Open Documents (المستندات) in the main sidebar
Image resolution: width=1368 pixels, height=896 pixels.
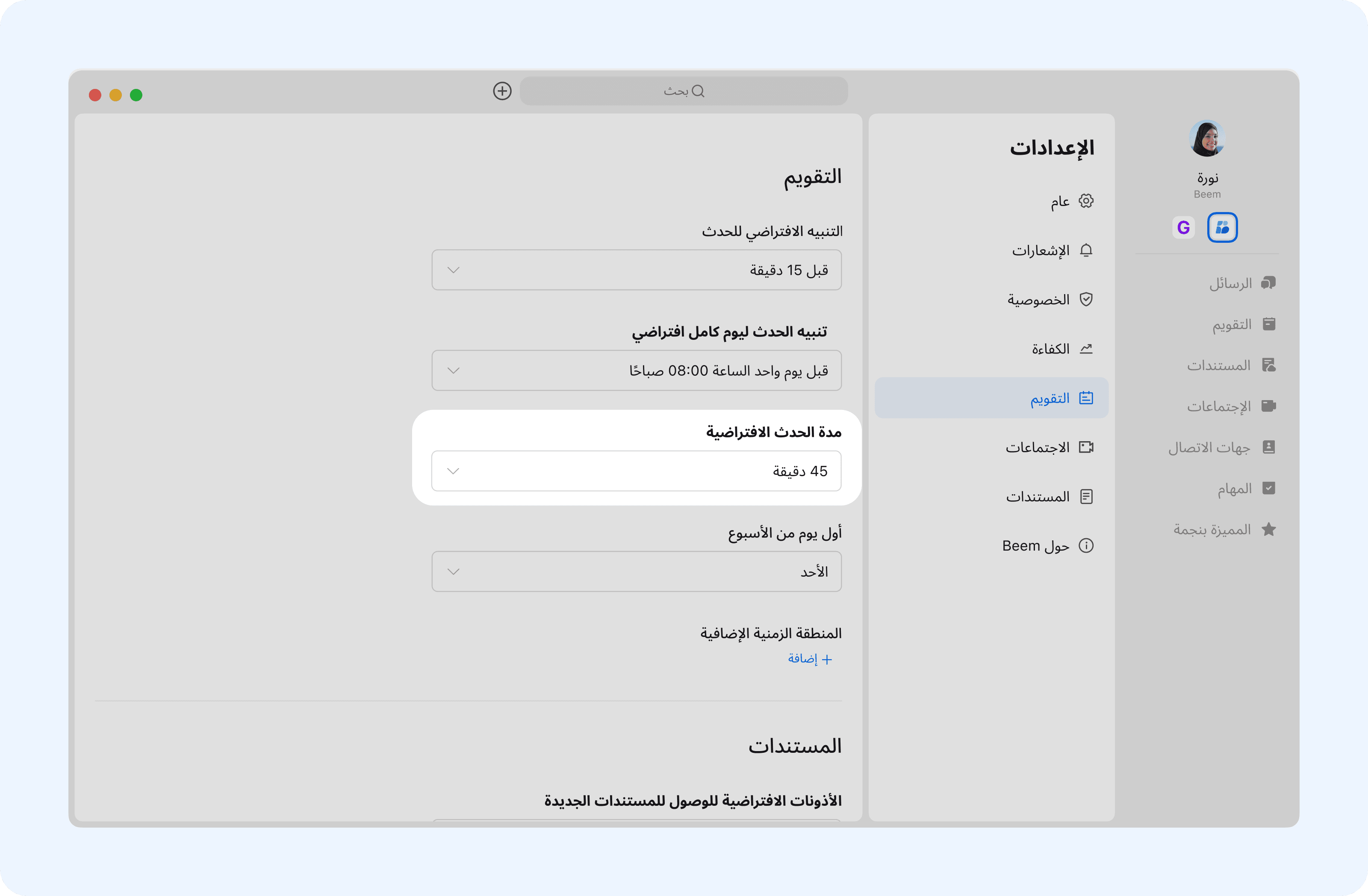pos(1231,365)
